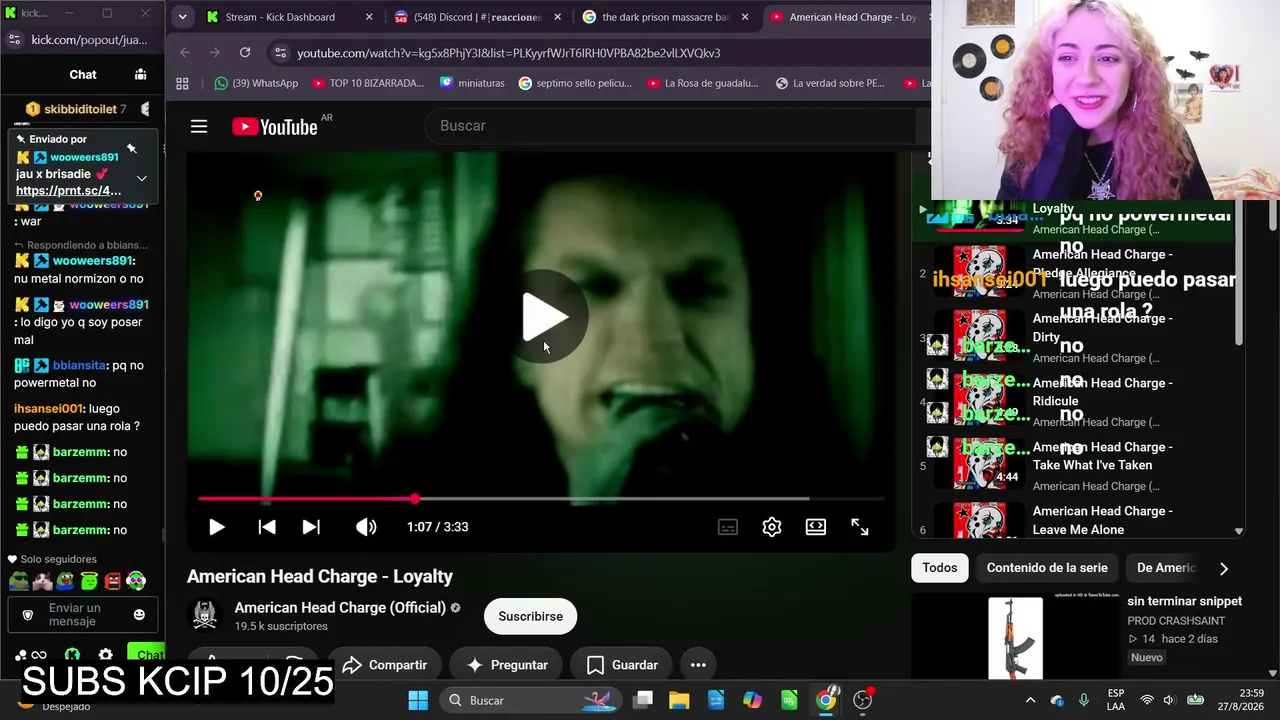Go to the YouTube home logo

coord(275,126)
